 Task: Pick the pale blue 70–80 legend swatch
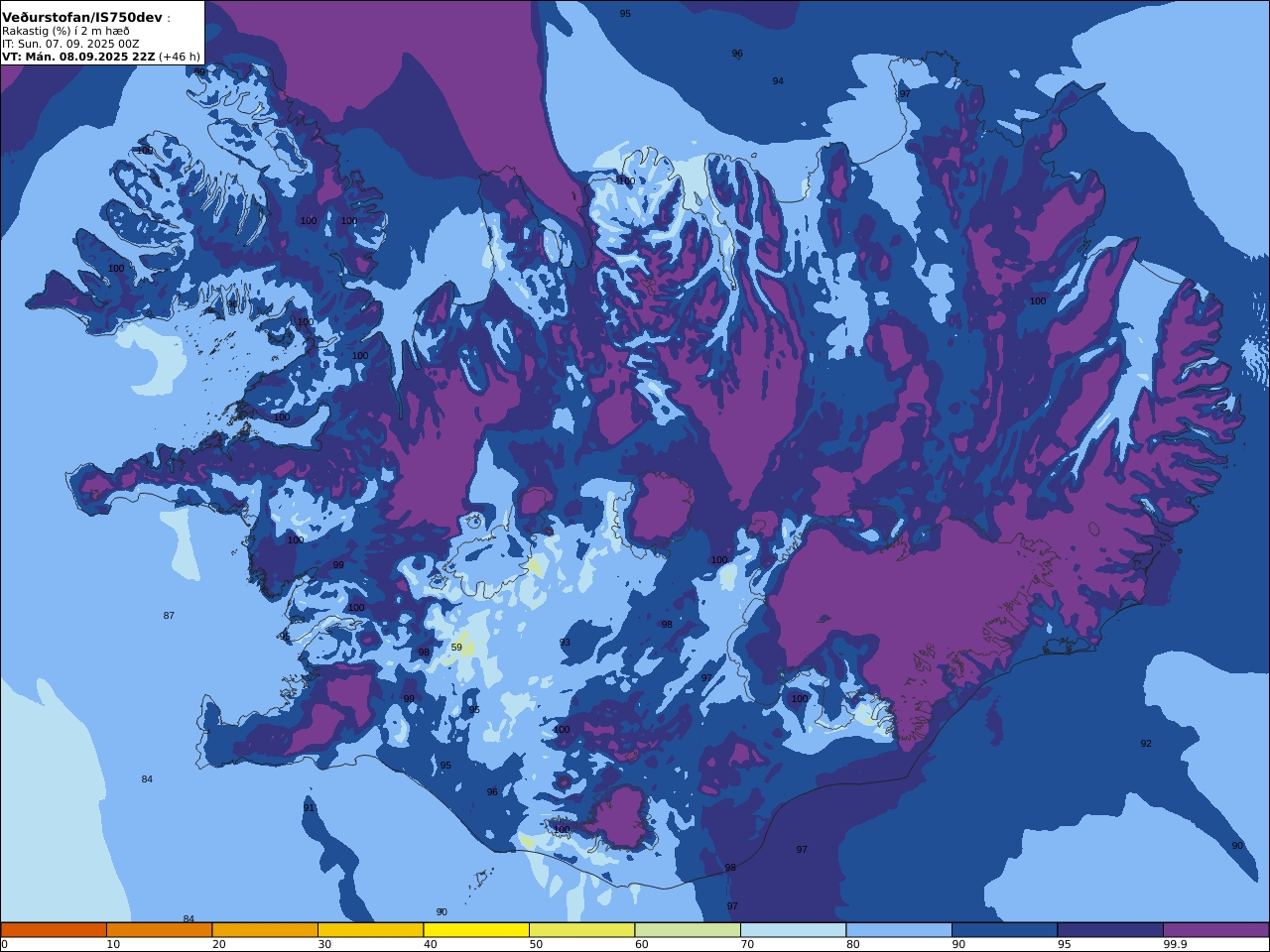click(x=793, y=930)
